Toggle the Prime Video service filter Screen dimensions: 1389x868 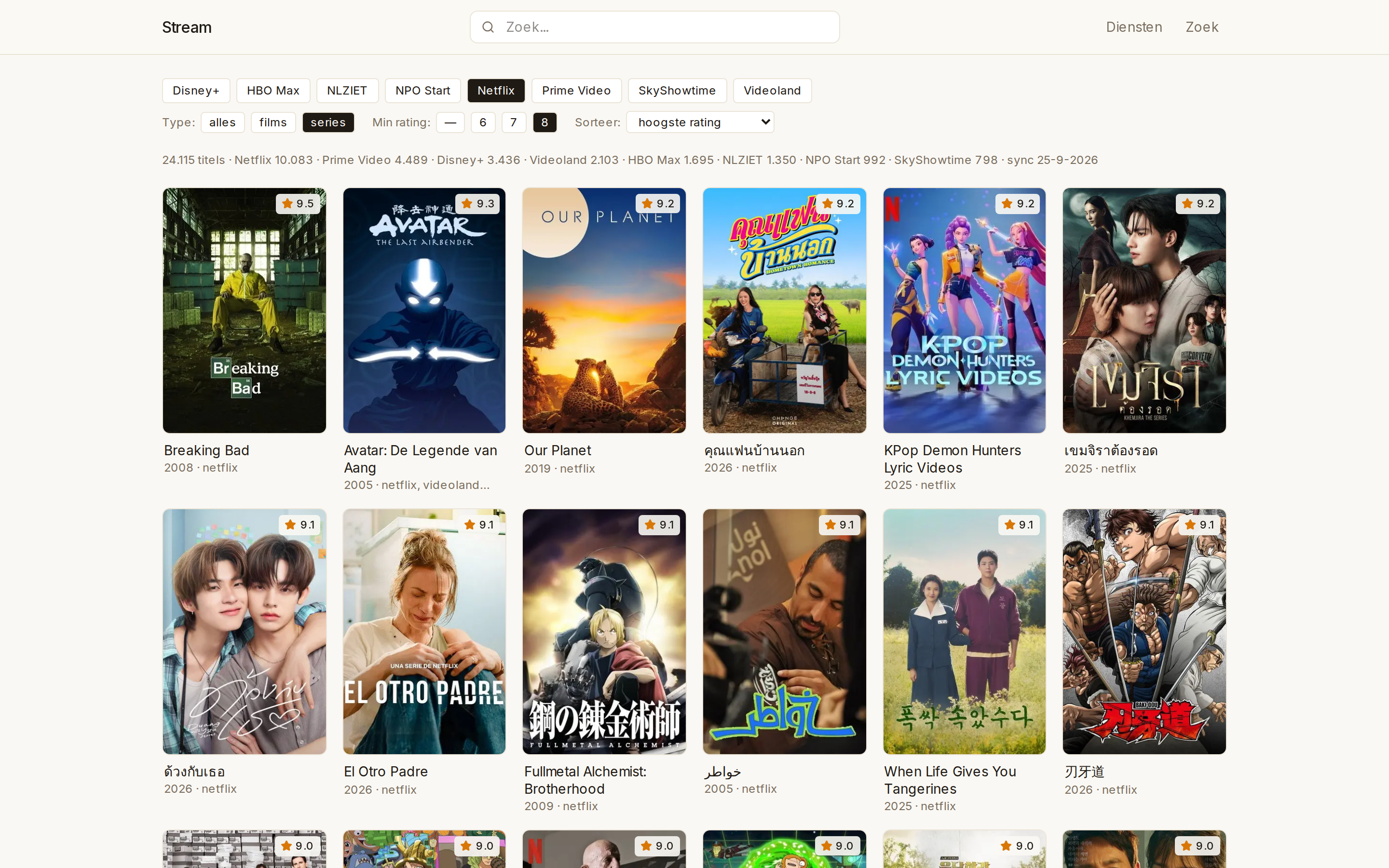[576, 91]
